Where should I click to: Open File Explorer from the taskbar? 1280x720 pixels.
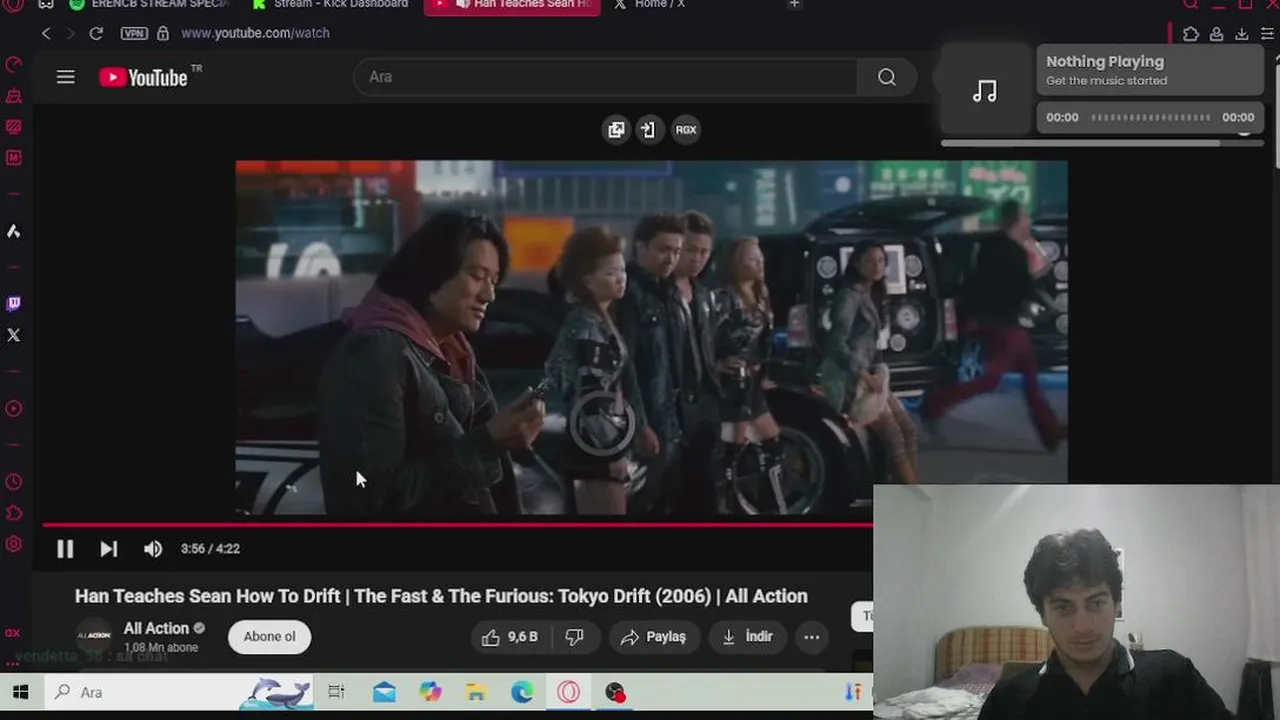click(477, 692)
